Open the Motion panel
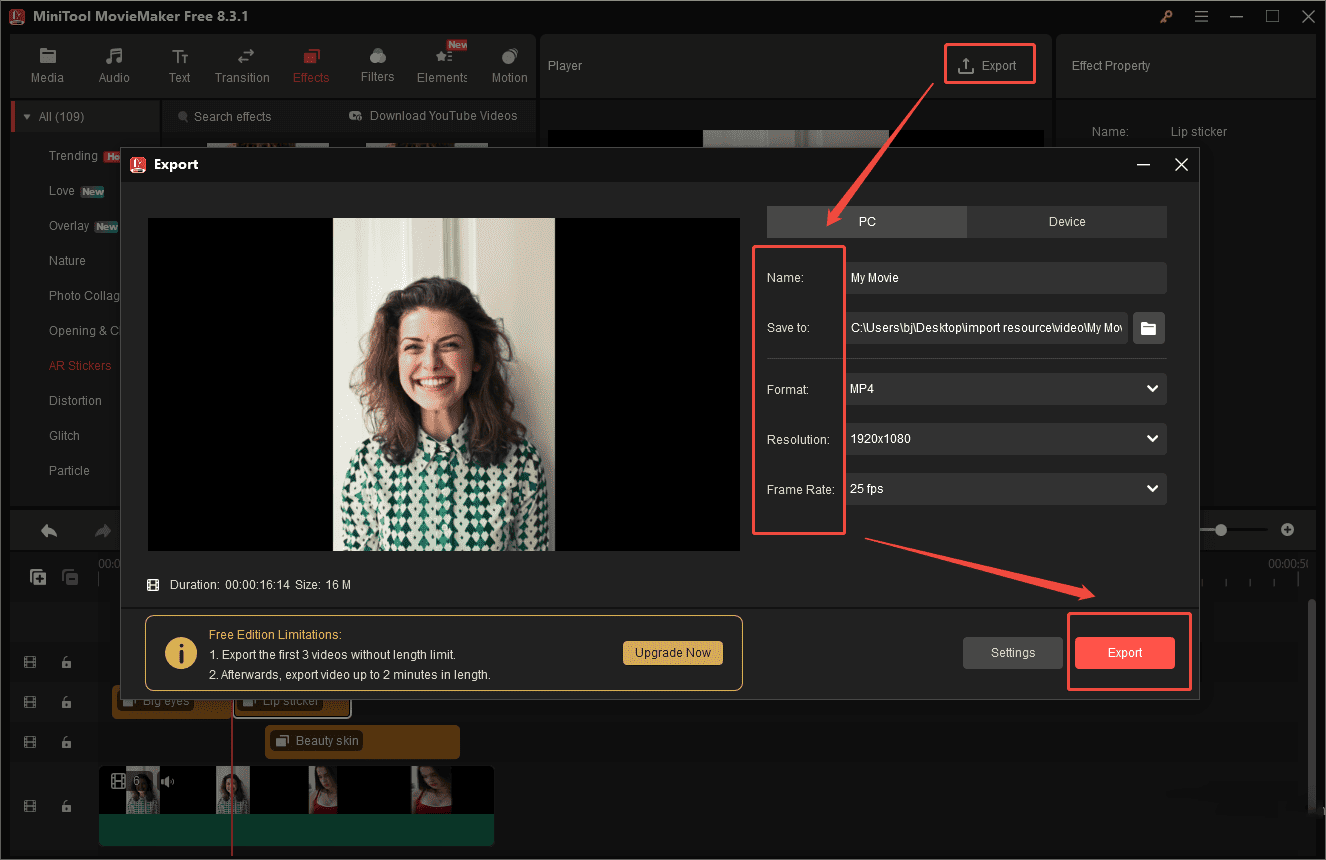This screenshot has height=860, width=1326. (509, 64)
